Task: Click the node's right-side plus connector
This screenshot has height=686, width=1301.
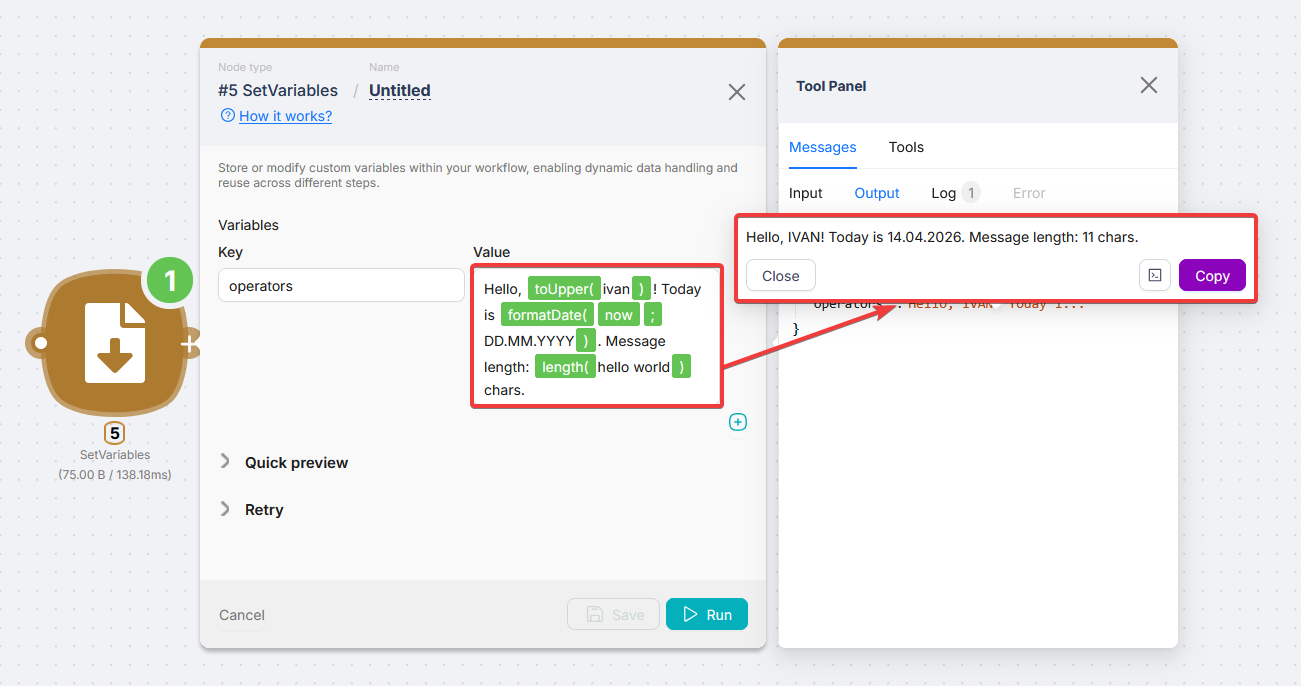Action: pos(188,344)
